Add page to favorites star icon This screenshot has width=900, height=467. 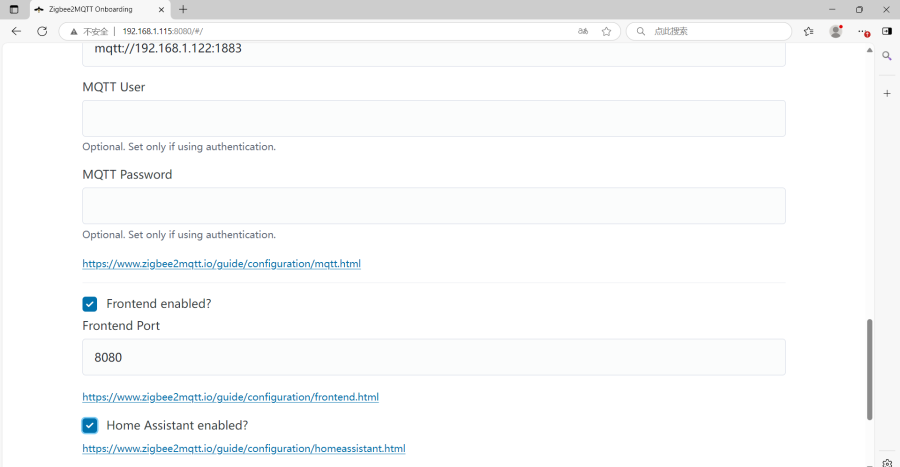pos(606,31)
